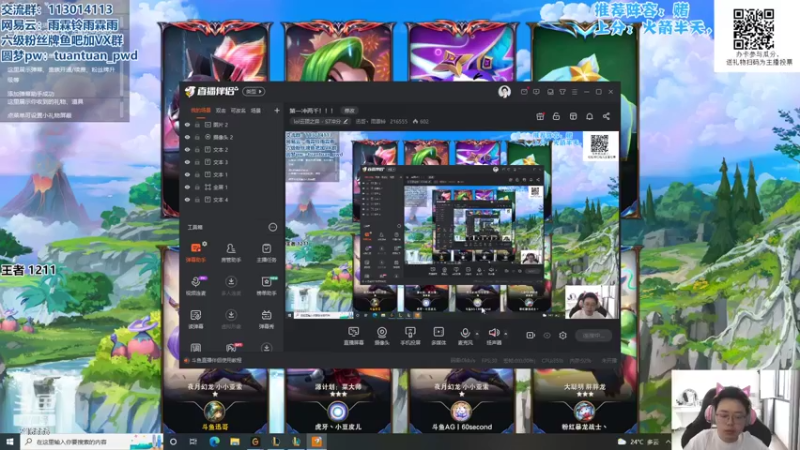Open stream settings gear icon
Viewport: 800px width, 450px height.
click(563, 335)
